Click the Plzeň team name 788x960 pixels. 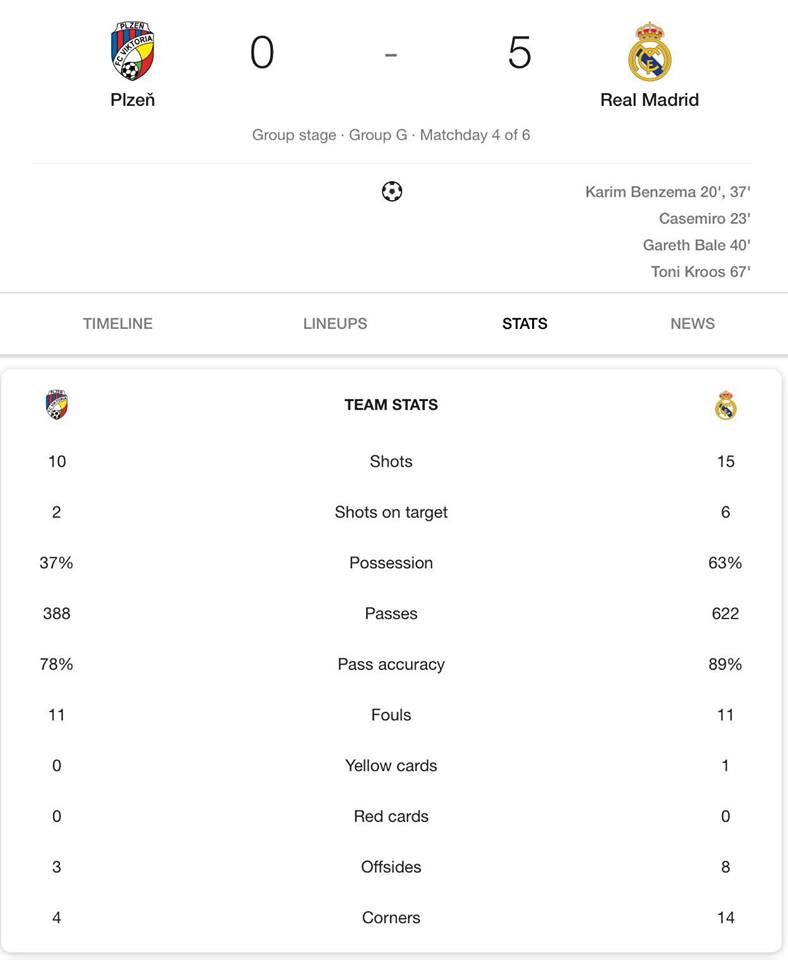tap(132, 100)
